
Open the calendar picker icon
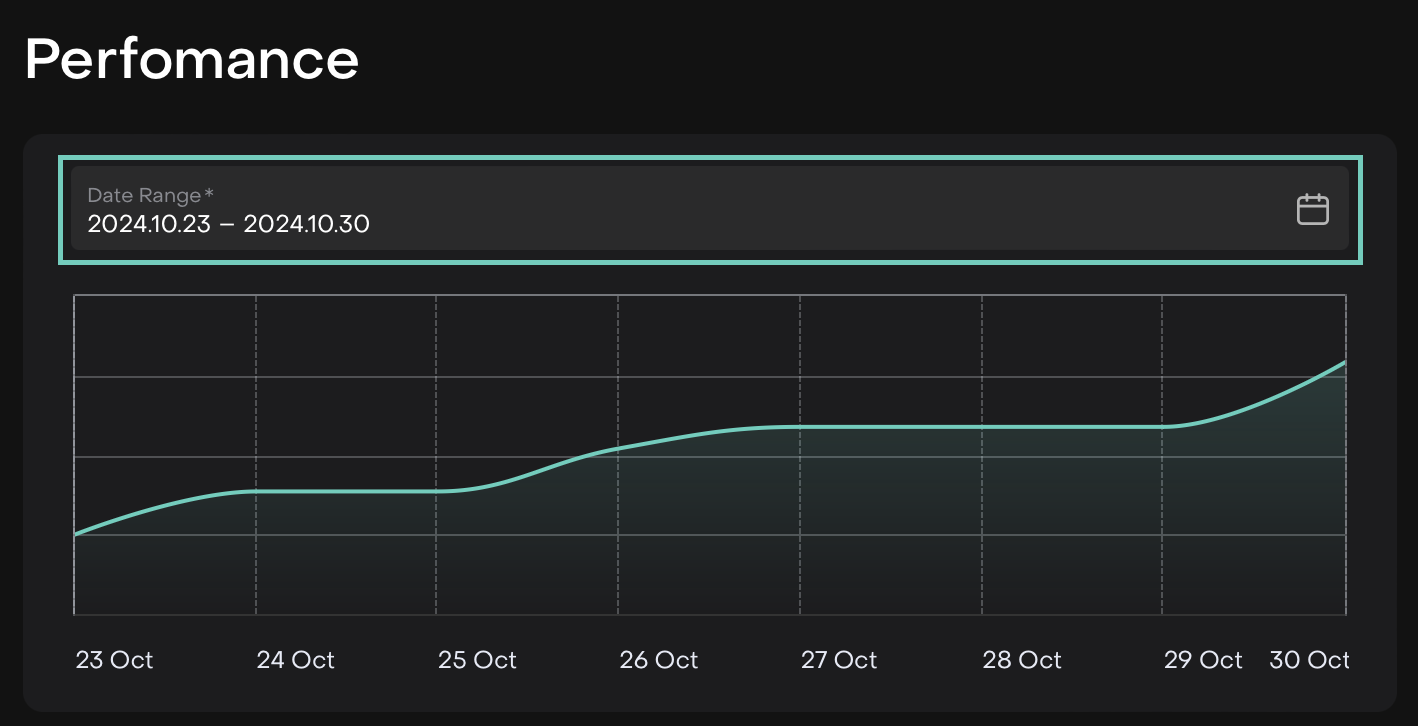tap(1312, 210)
